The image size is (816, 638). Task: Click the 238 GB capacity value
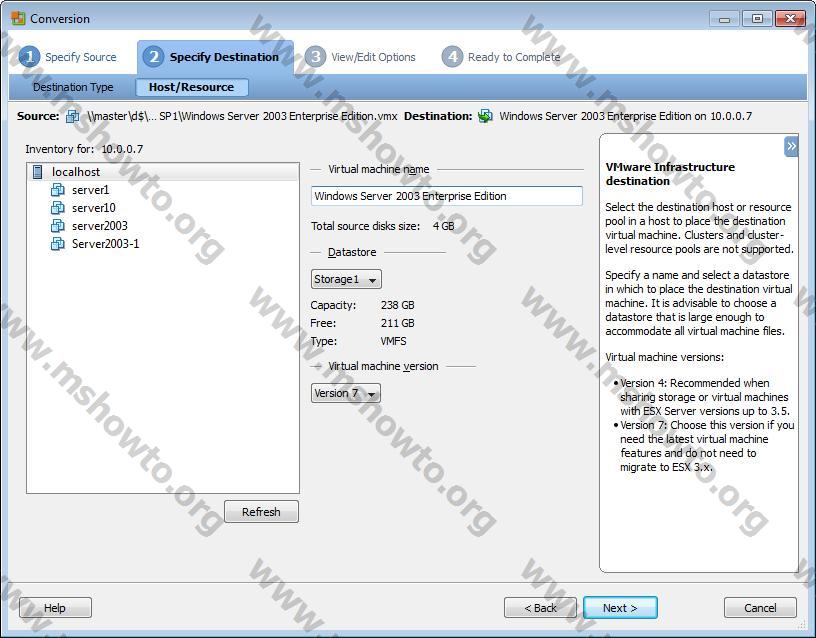(398, 305)
